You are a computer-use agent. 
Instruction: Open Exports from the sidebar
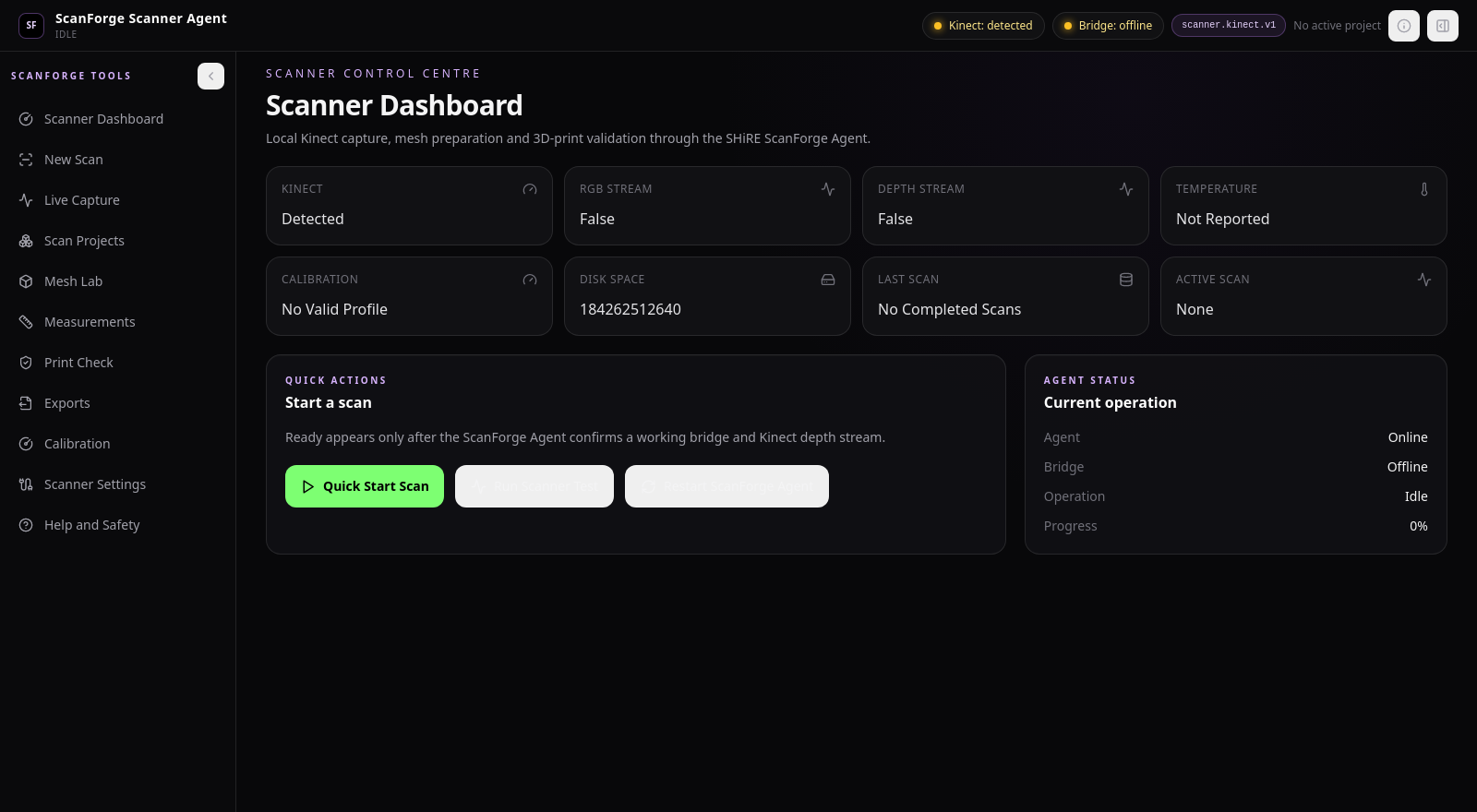pyautogui.click(x=117, y=403)
